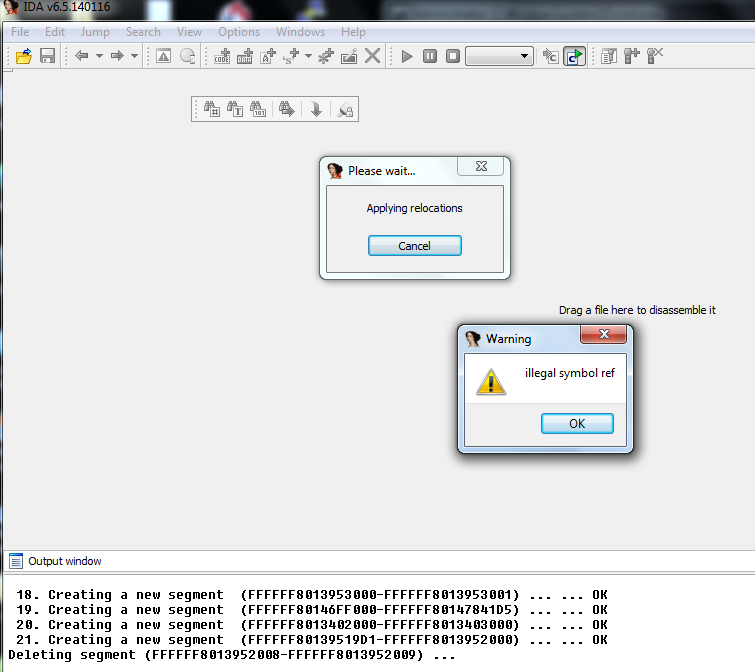This screenshot has width=755, height=672.
Task: Click the binoculars text search icon
Action: click(x=235, y=109)
